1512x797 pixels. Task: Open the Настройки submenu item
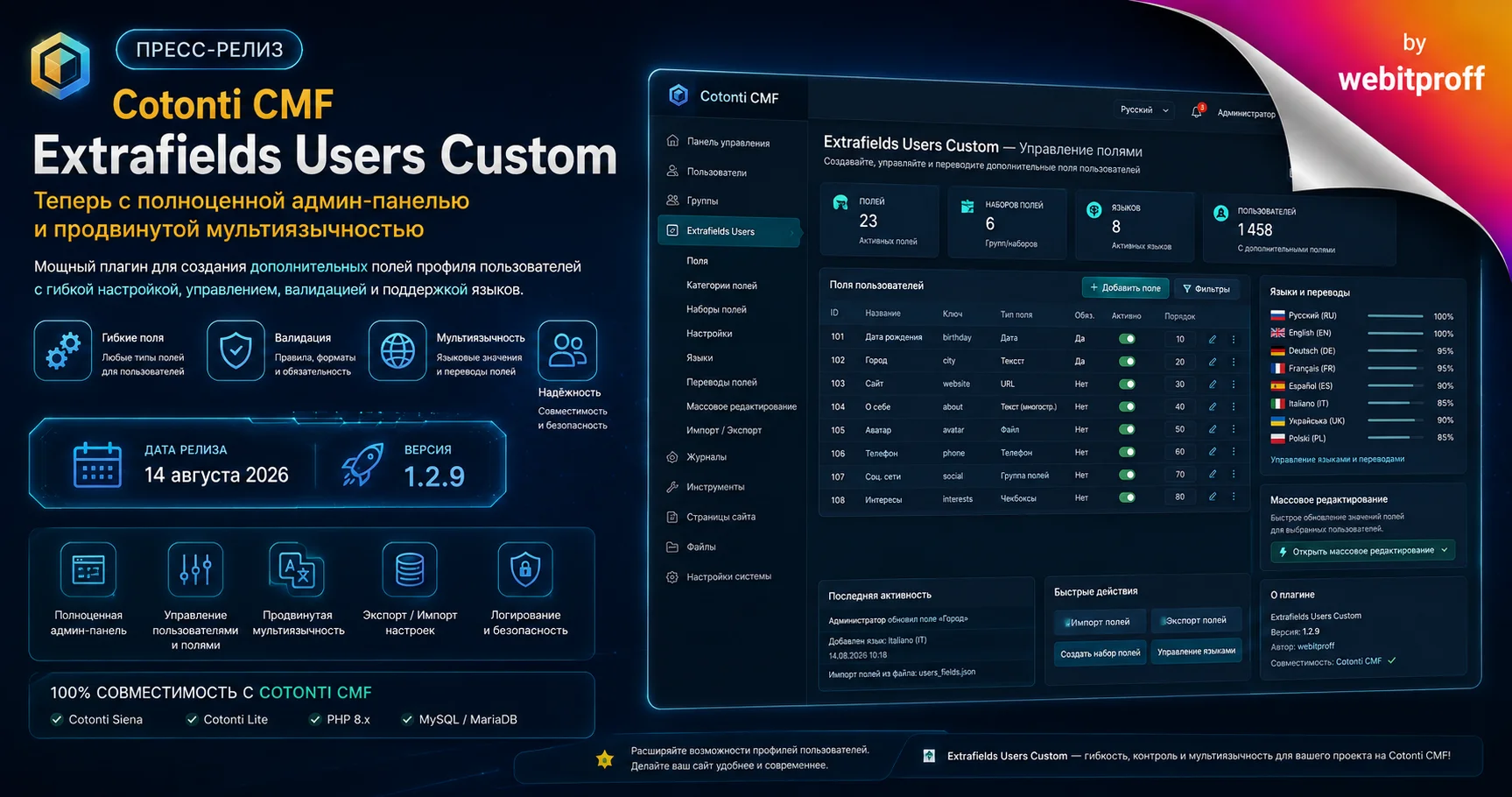[709, 334]
